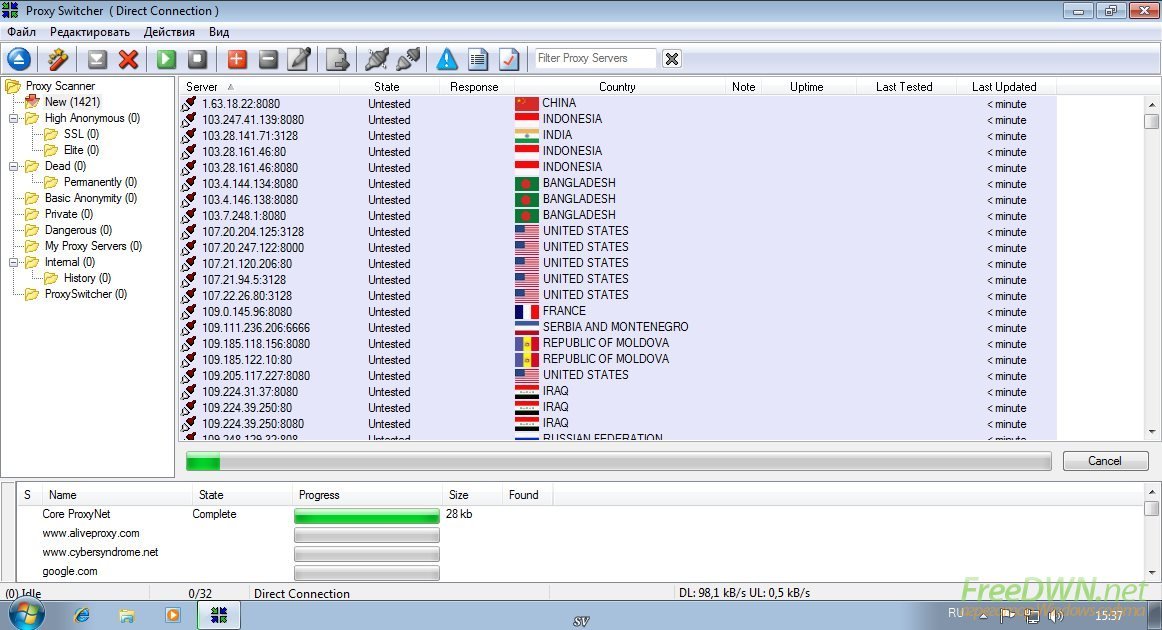The image size is (1162, 630).
Task: Select the New (1421) folder
Action: pyautogui.click(x=72, y=102)
